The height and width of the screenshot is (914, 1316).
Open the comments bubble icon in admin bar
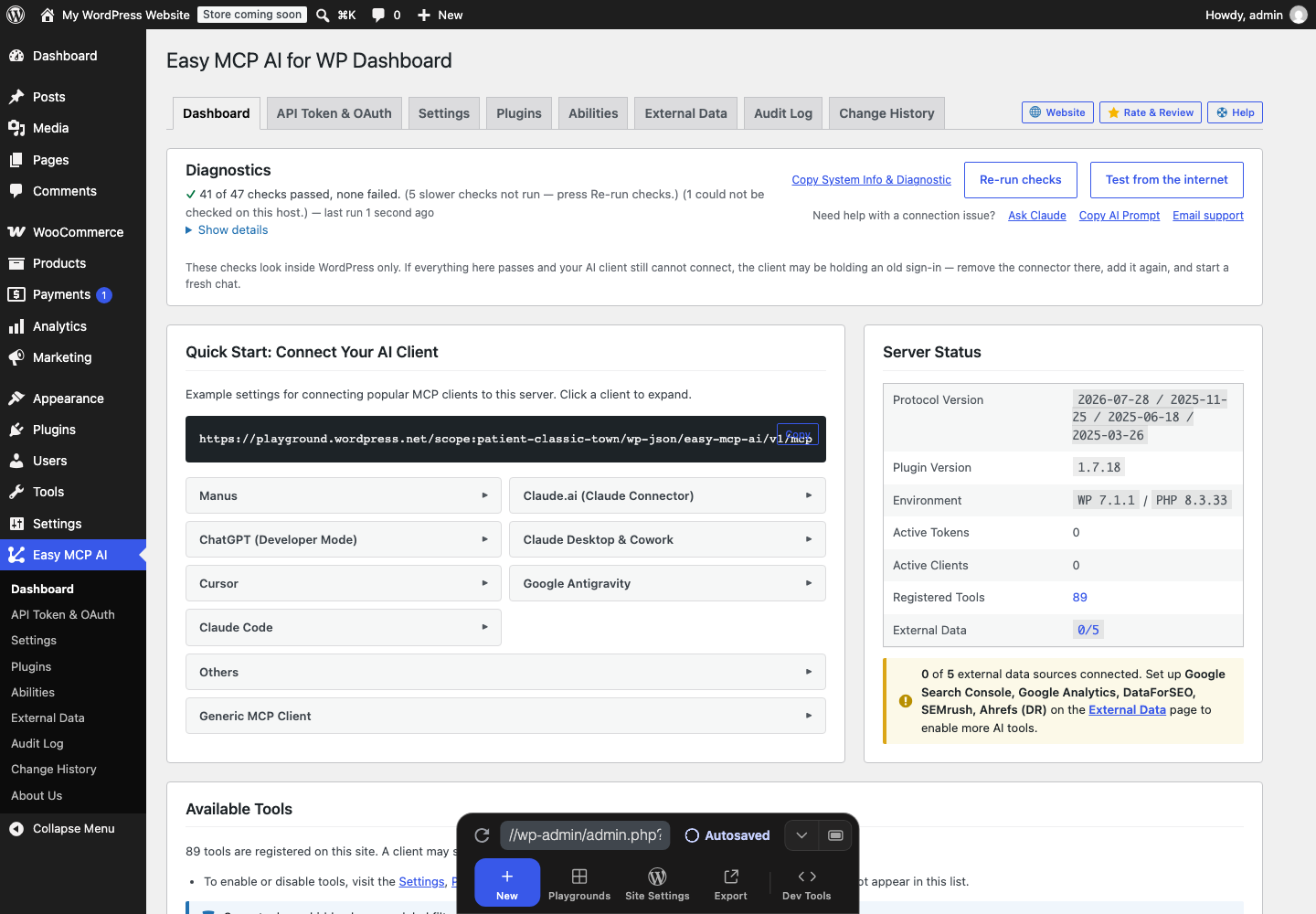tap(378, 15)
